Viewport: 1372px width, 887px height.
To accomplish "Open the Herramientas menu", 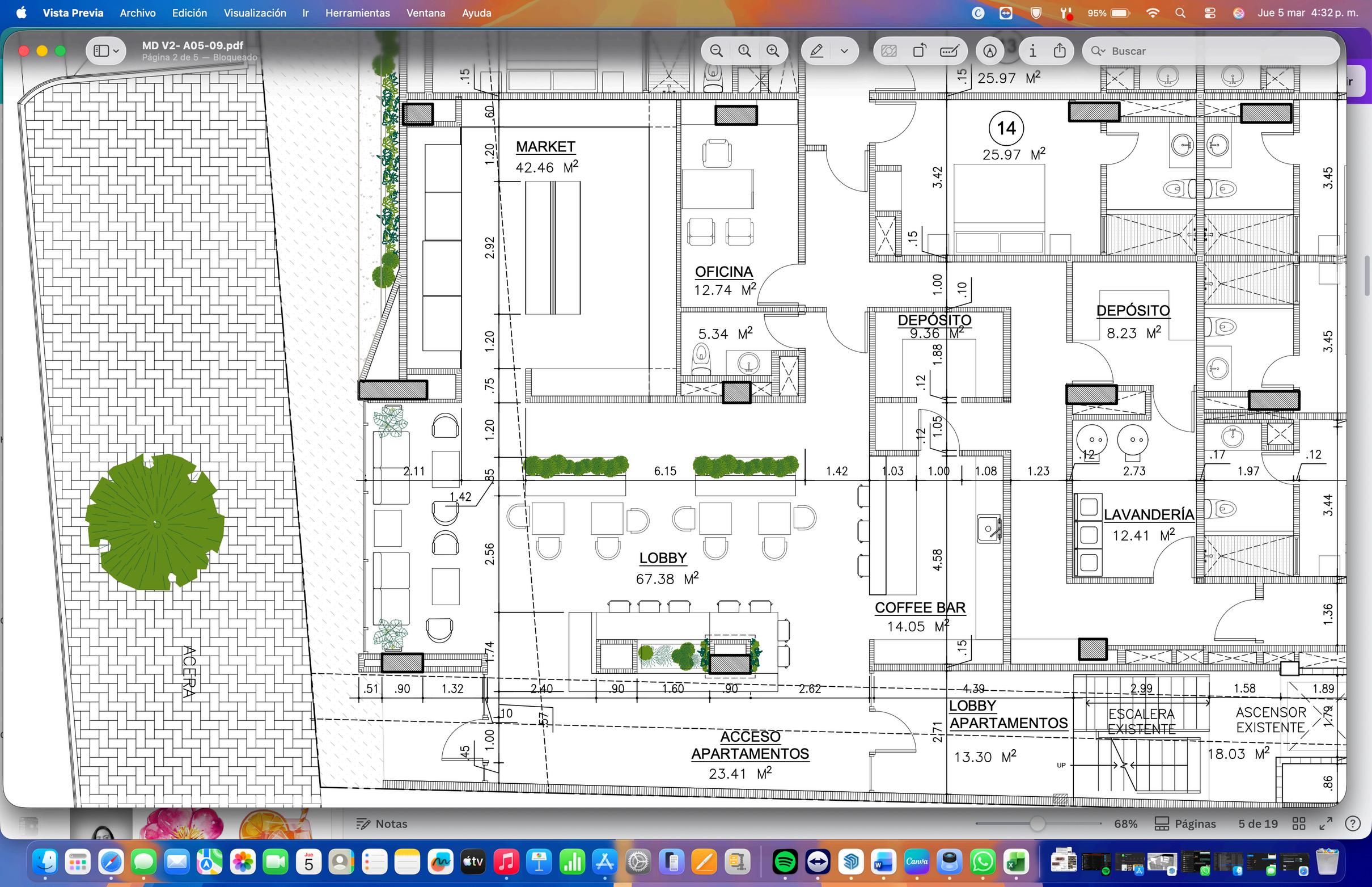I will 357,12.
